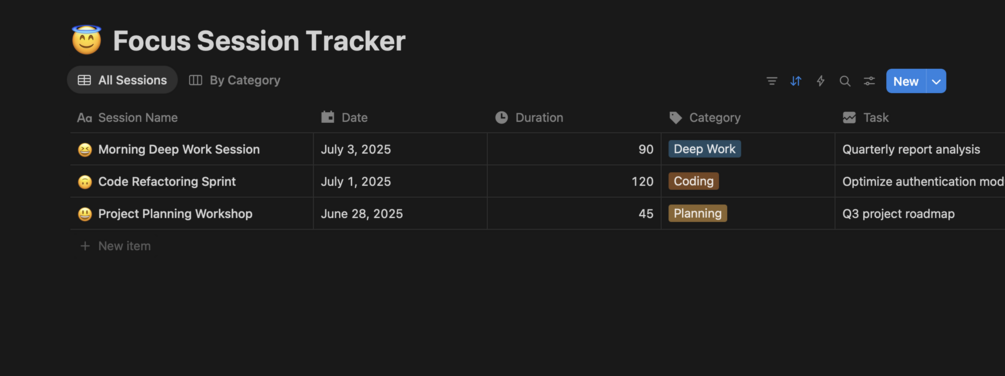Screen dimensions: 1005x376
Task: Click the halo emoji page icon
Action: click(x=87, y=40)
